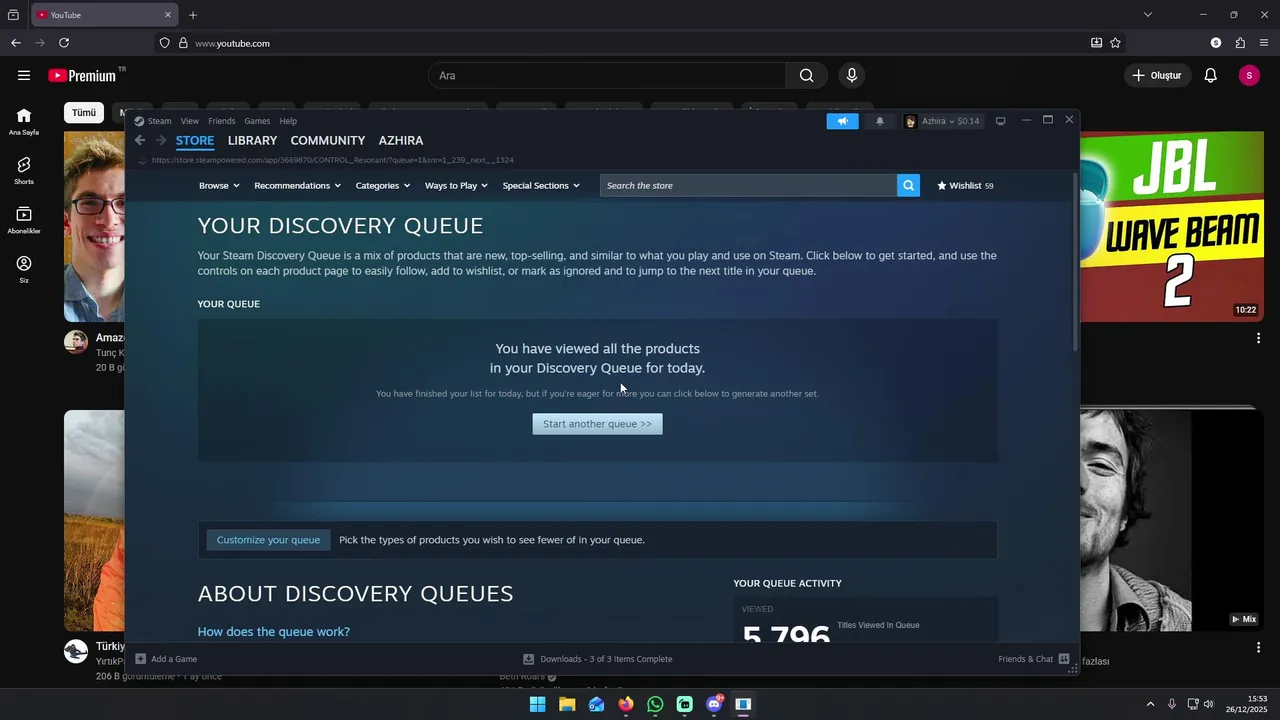
Task: Open Azhira account wallet dropdown
Action: pos(942,121)
